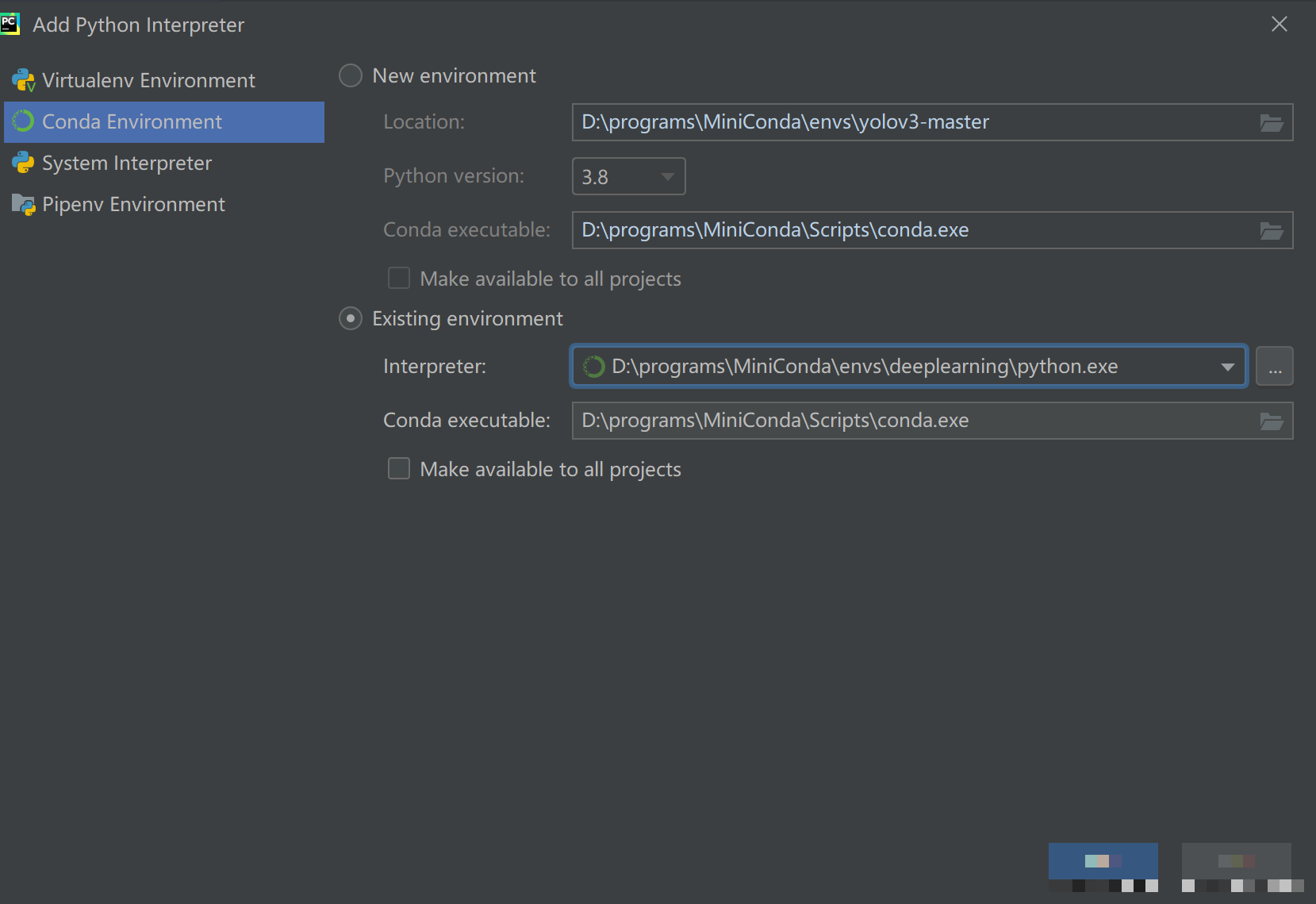
Task: Select Conda Environment in the sidebar
Action: [x=132, y=122]
